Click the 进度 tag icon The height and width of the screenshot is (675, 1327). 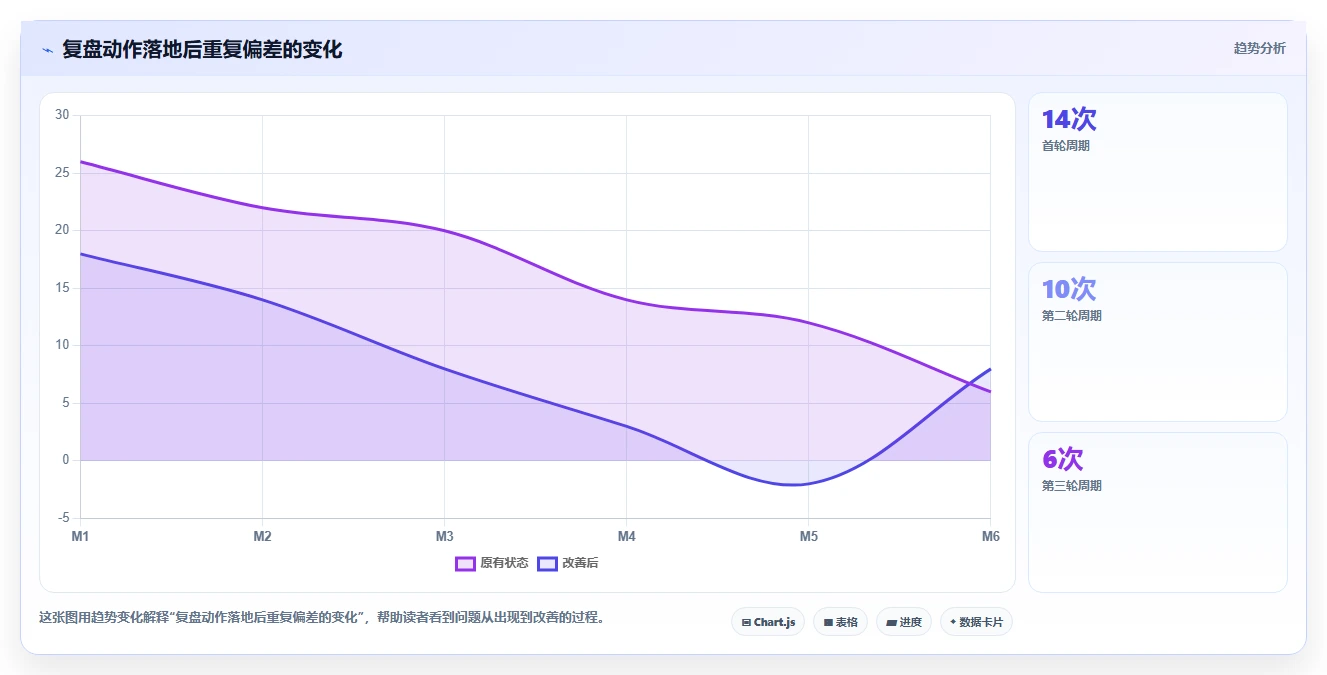[x=891, y=622]
